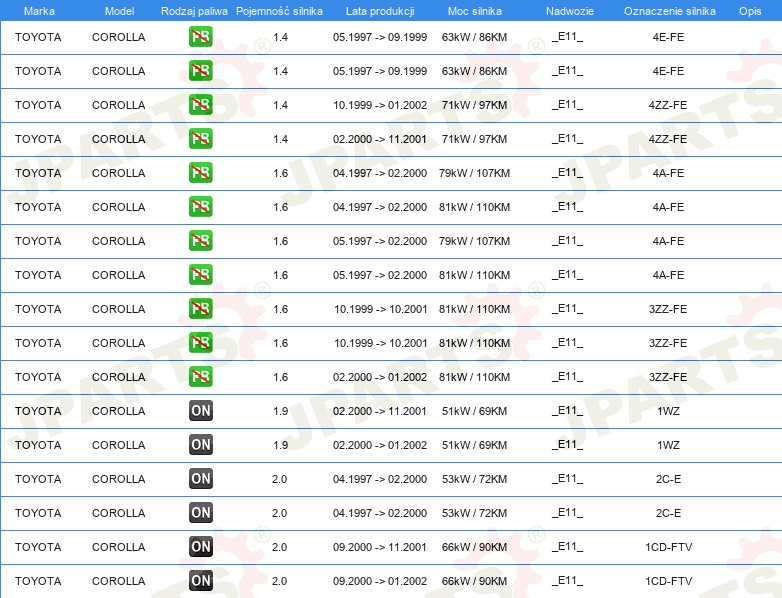Select diesel ON icon in 1CD-FTV row ending 01.2002
Viewport: 782px width, 598px height.
[200, 581]
